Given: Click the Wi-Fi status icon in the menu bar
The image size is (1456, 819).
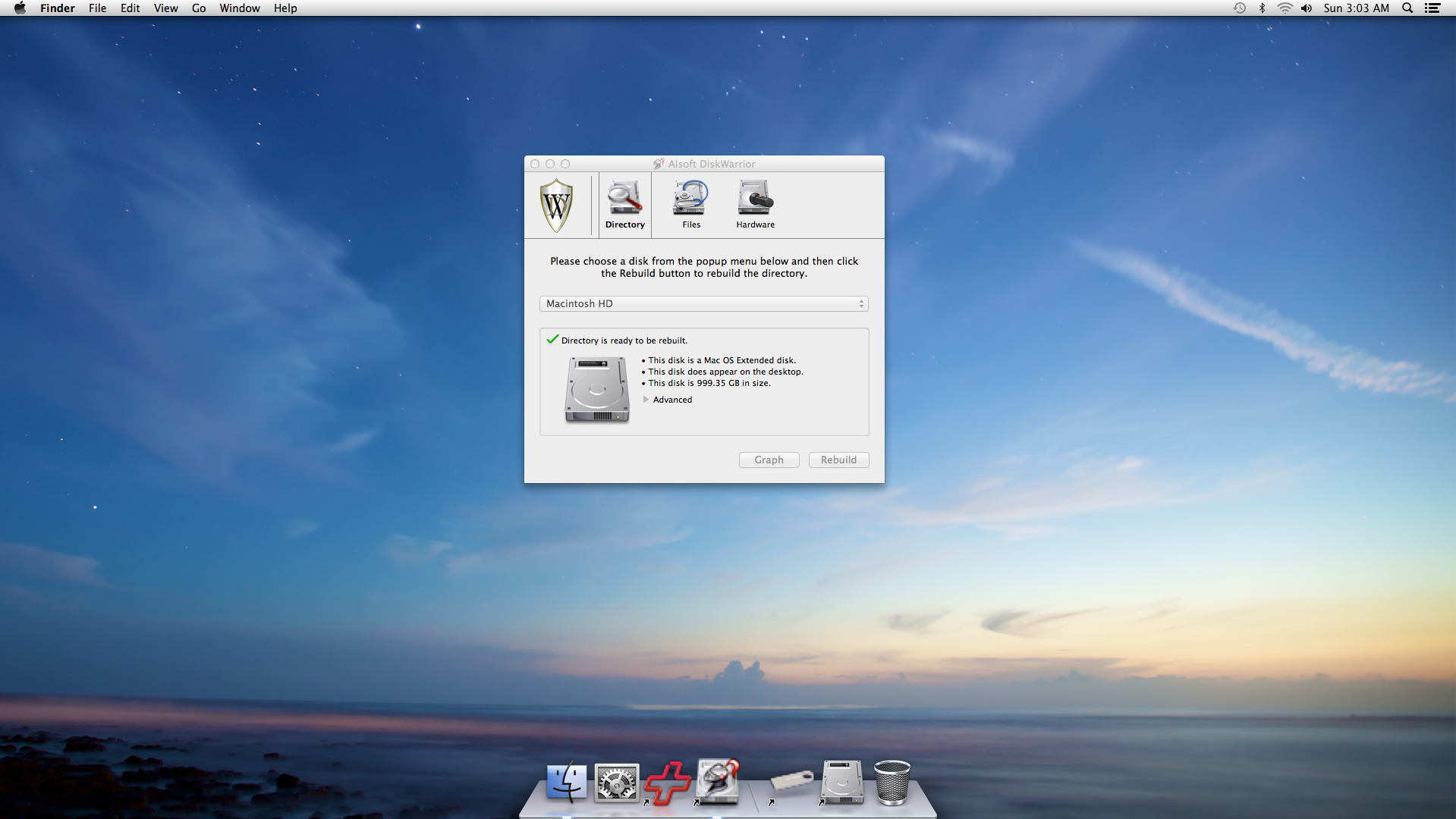Looking at the screenshot, I should click(x=1285, y=8).
